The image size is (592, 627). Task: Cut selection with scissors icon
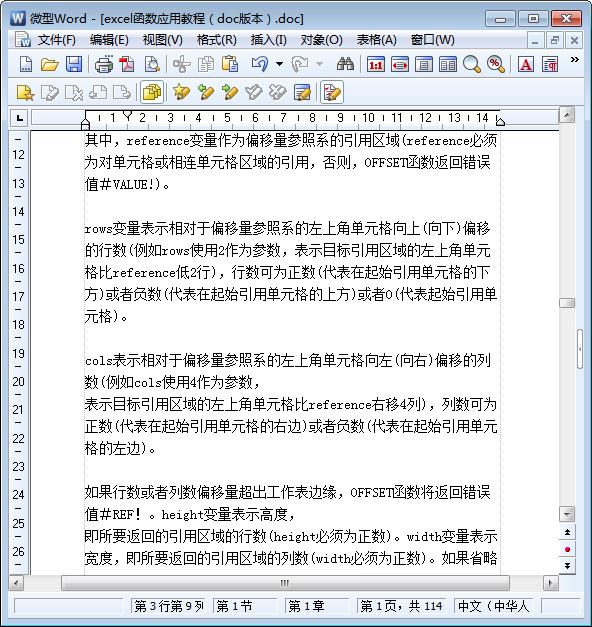tap(182, 64)
